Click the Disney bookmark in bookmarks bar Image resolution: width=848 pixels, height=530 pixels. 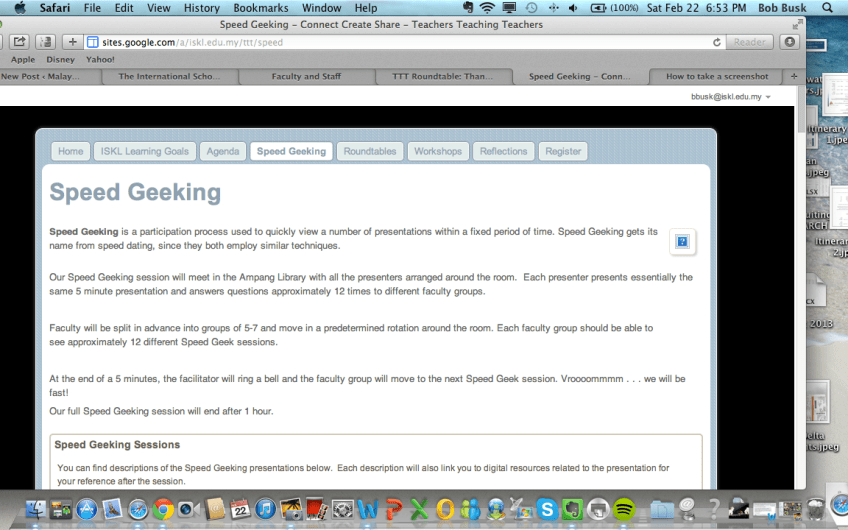(60, 59)
